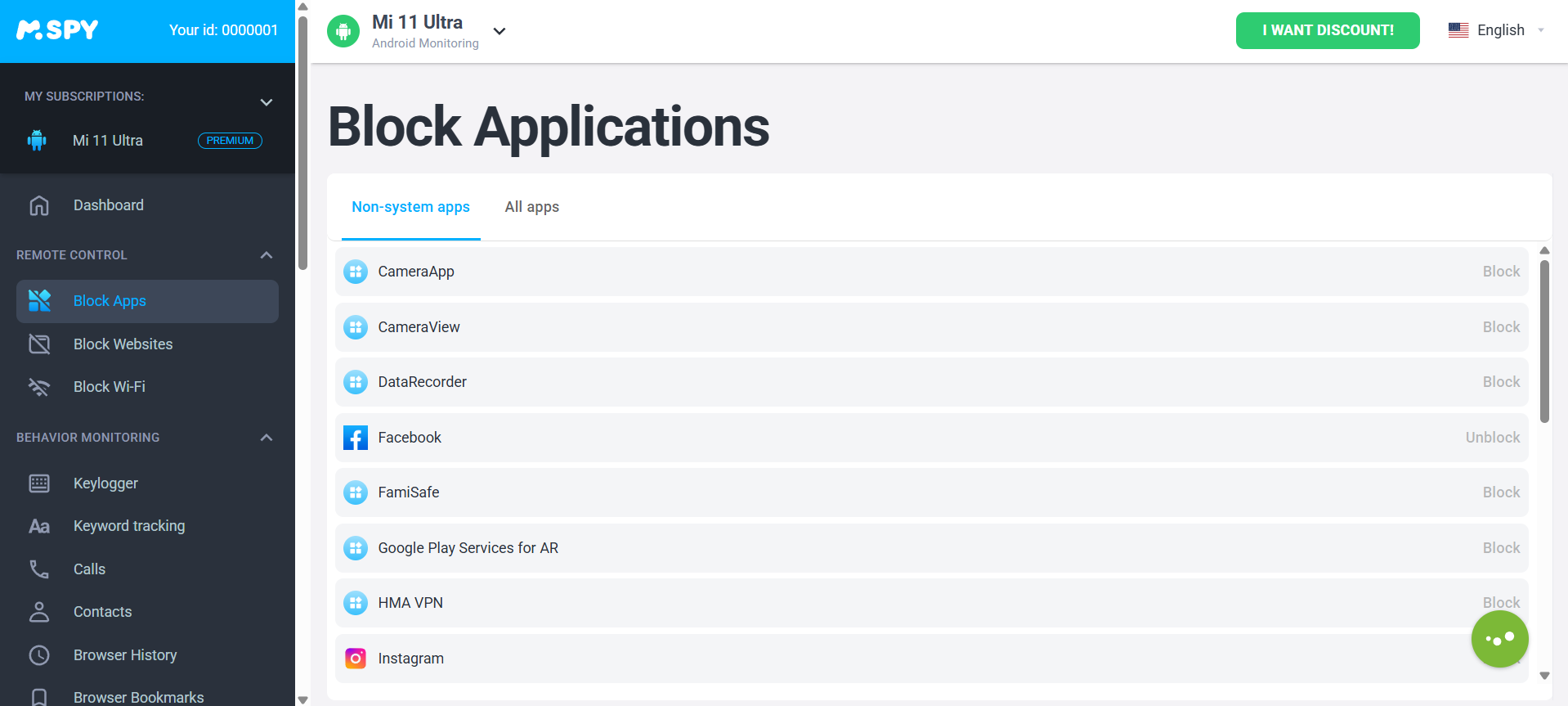
Task: Block Google Play Services for AR
Action: click(x=1501, y=548)
